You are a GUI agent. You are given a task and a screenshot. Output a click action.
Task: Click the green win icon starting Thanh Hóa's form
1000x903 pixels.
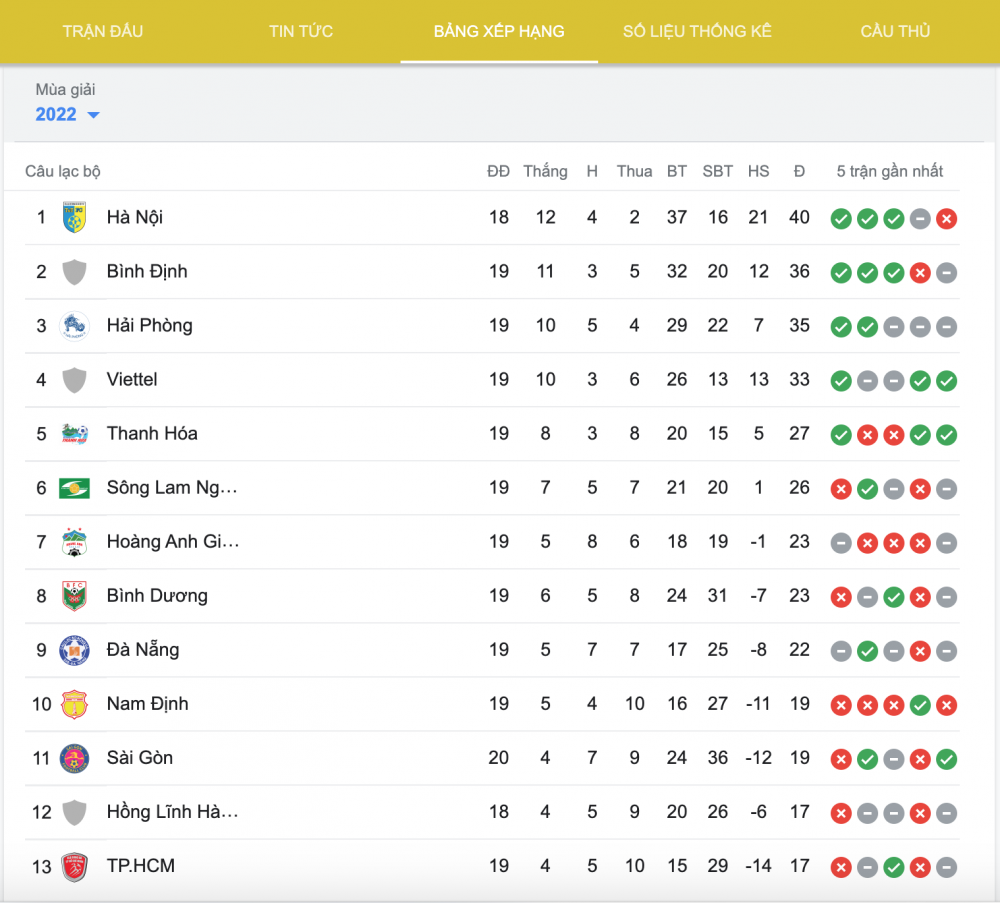841,434
